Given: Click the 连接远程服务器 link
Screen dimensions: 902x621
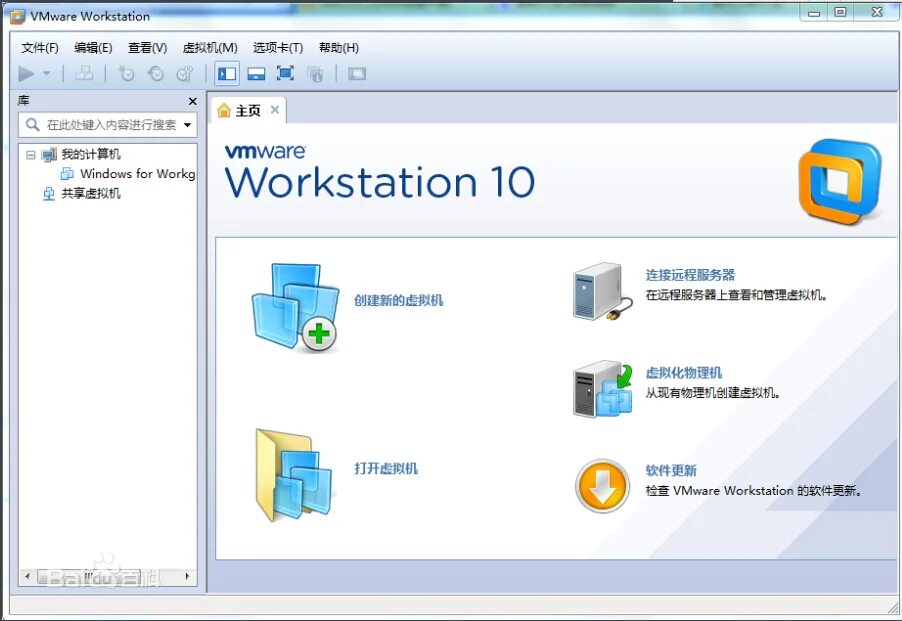Looking at the screenshot, I should pyautogui.click(x=690, y=275).
